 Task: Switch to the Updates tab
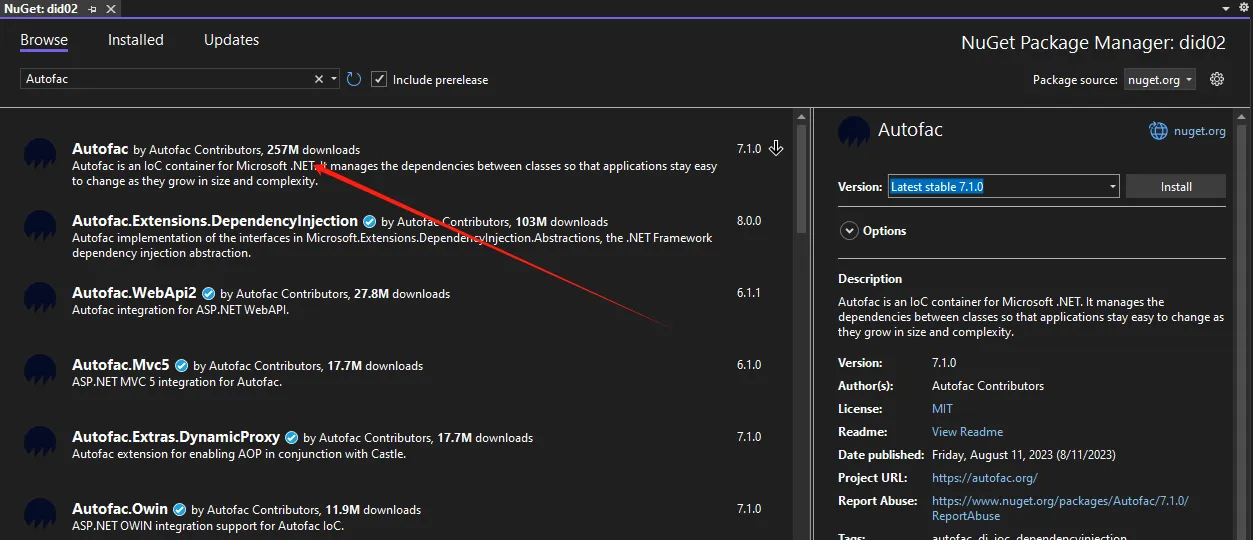click(x=231, y=40)
